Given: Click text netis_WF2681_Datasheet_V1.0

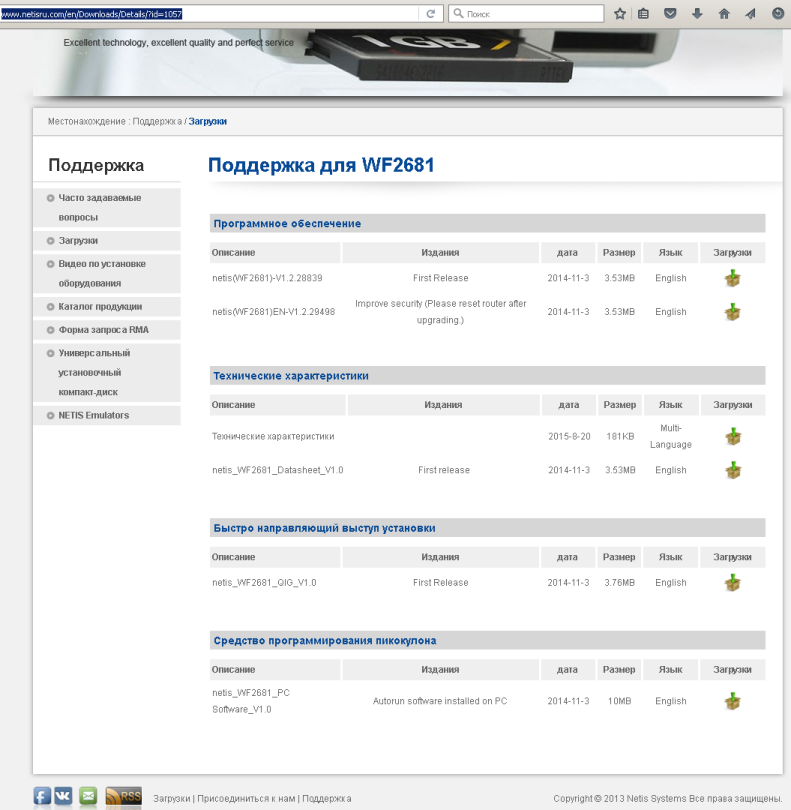Looking at the screenshot, I should coord(277,470).
